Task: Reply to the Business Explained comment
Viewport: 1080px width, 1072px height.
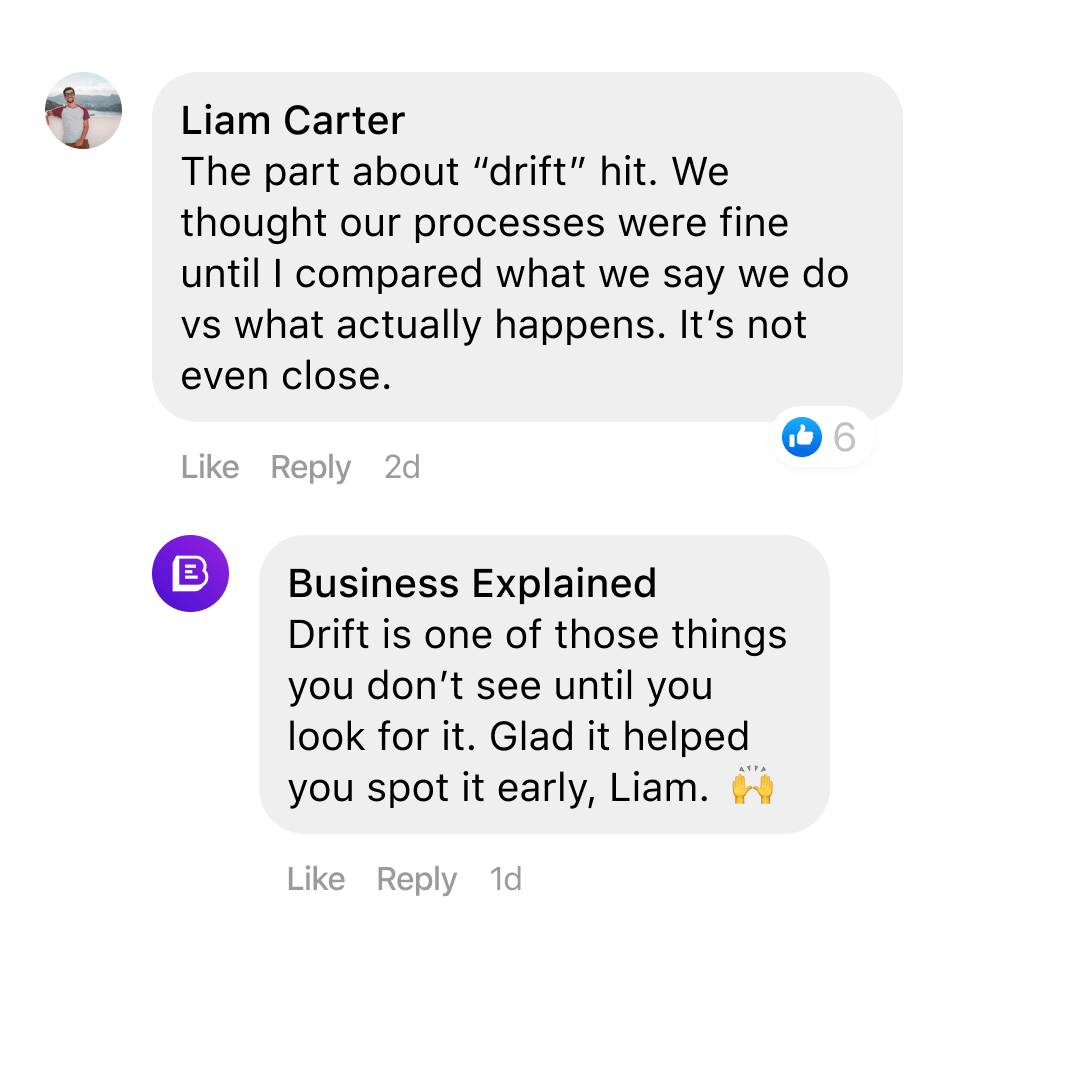Action: coord(416,879)
